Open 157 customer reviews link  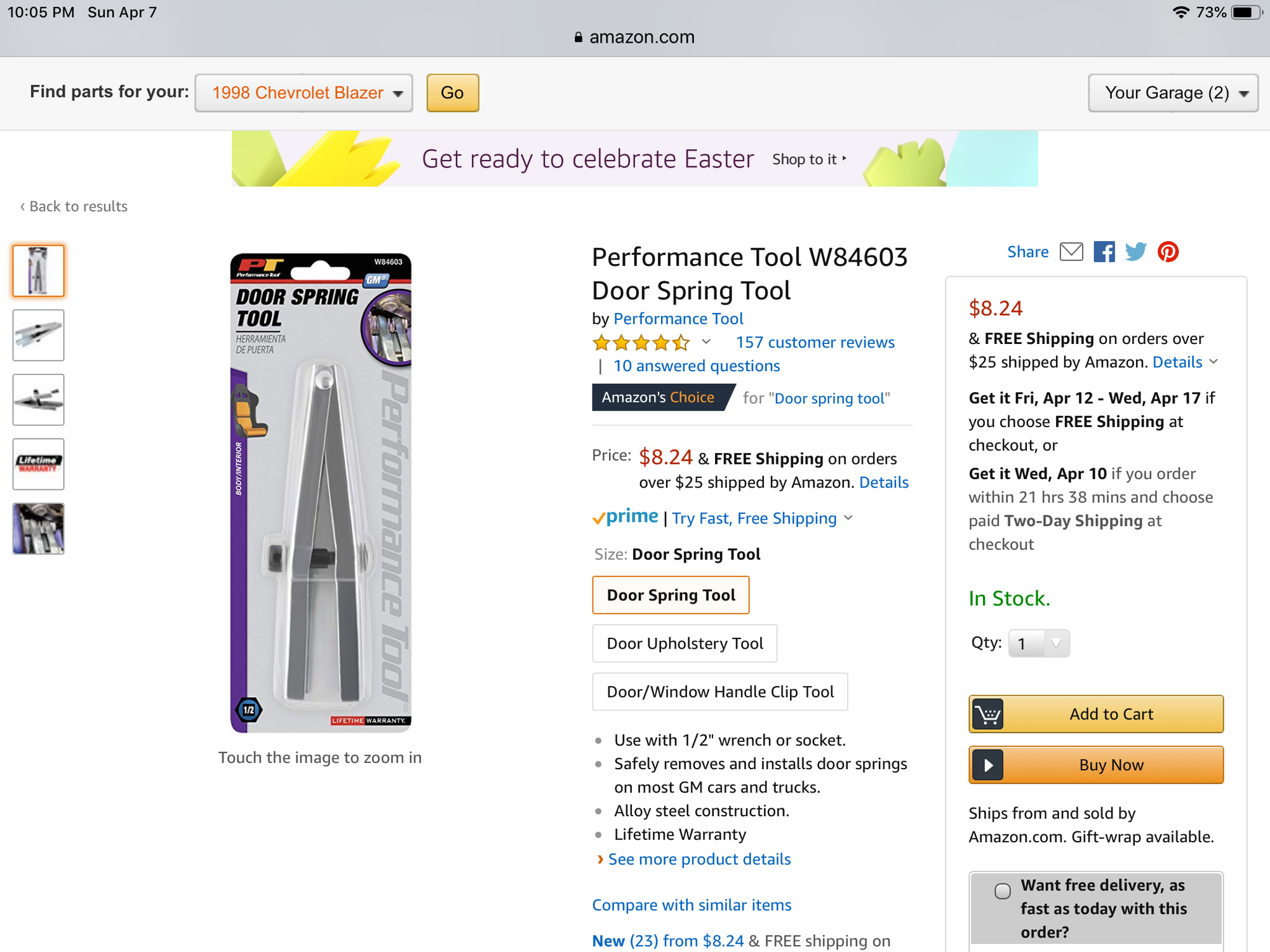[x=815, y=342]
